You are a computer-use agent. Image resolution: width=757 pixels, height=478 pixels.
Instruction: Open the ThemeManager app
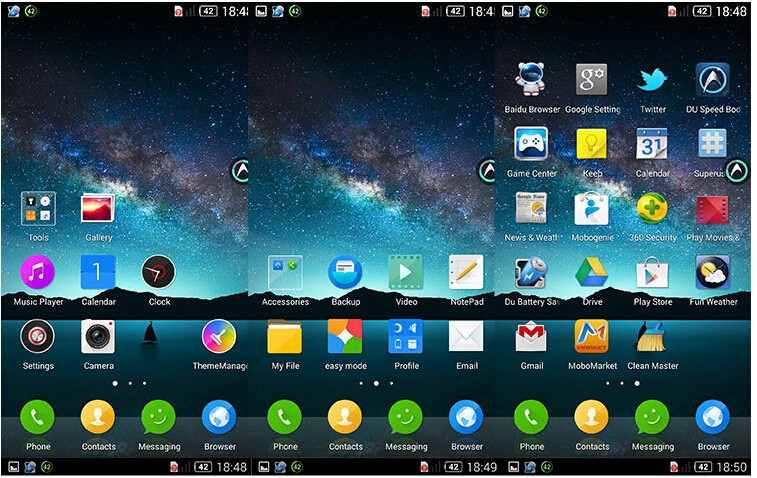[x=219, y=337]
